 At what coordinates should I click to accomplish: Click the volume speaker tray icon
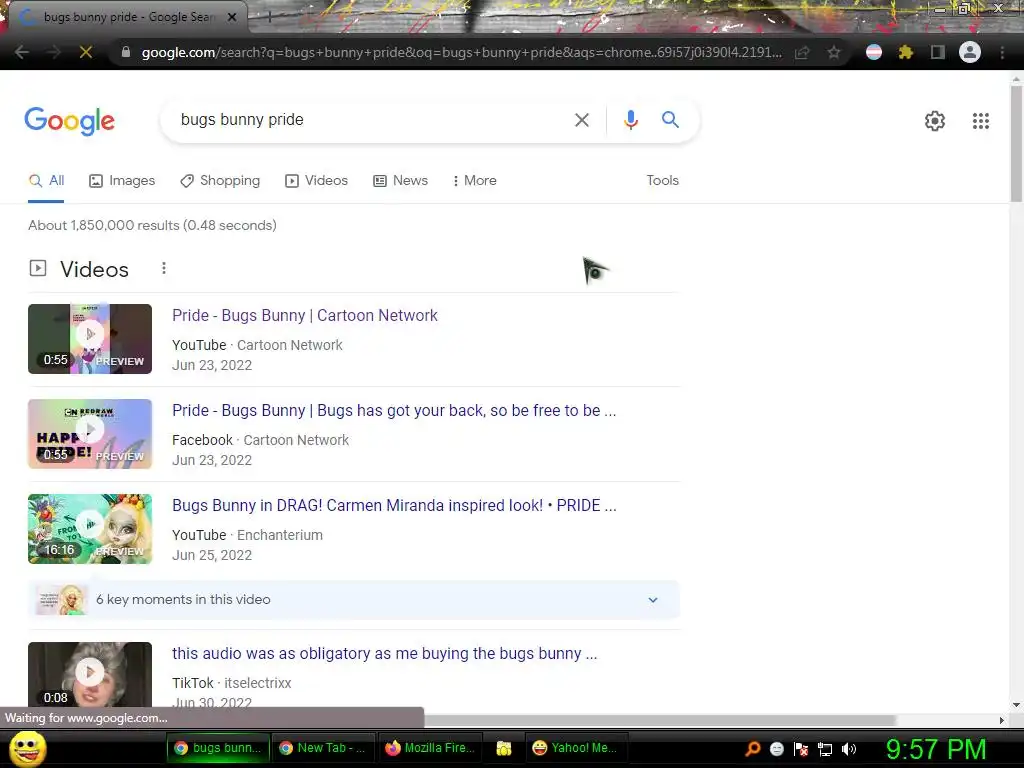[x=849, y=749]
